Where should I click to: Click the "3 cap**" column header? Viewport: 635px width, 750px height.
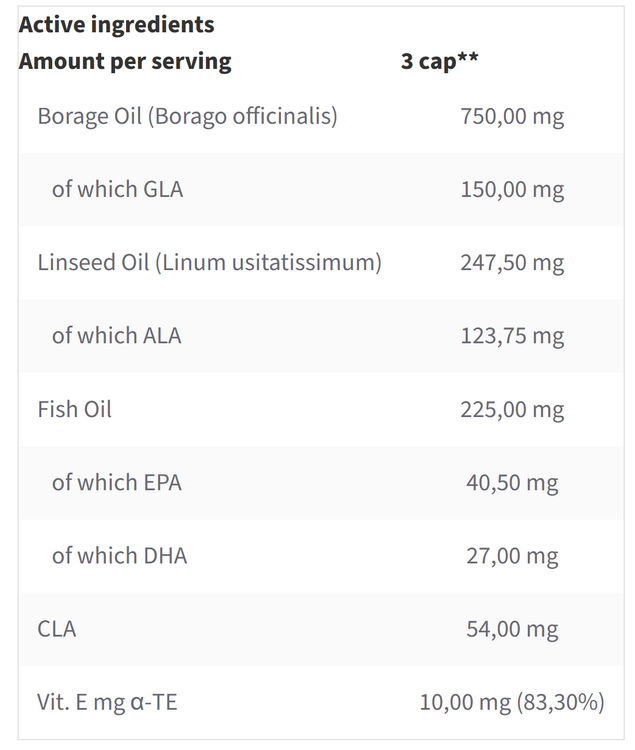(439, 61)
